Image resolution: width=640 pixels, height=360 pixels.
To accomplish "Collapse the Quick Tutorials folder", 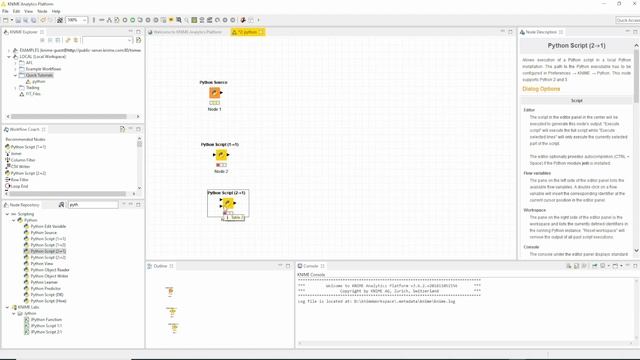I will pos(16,75).
